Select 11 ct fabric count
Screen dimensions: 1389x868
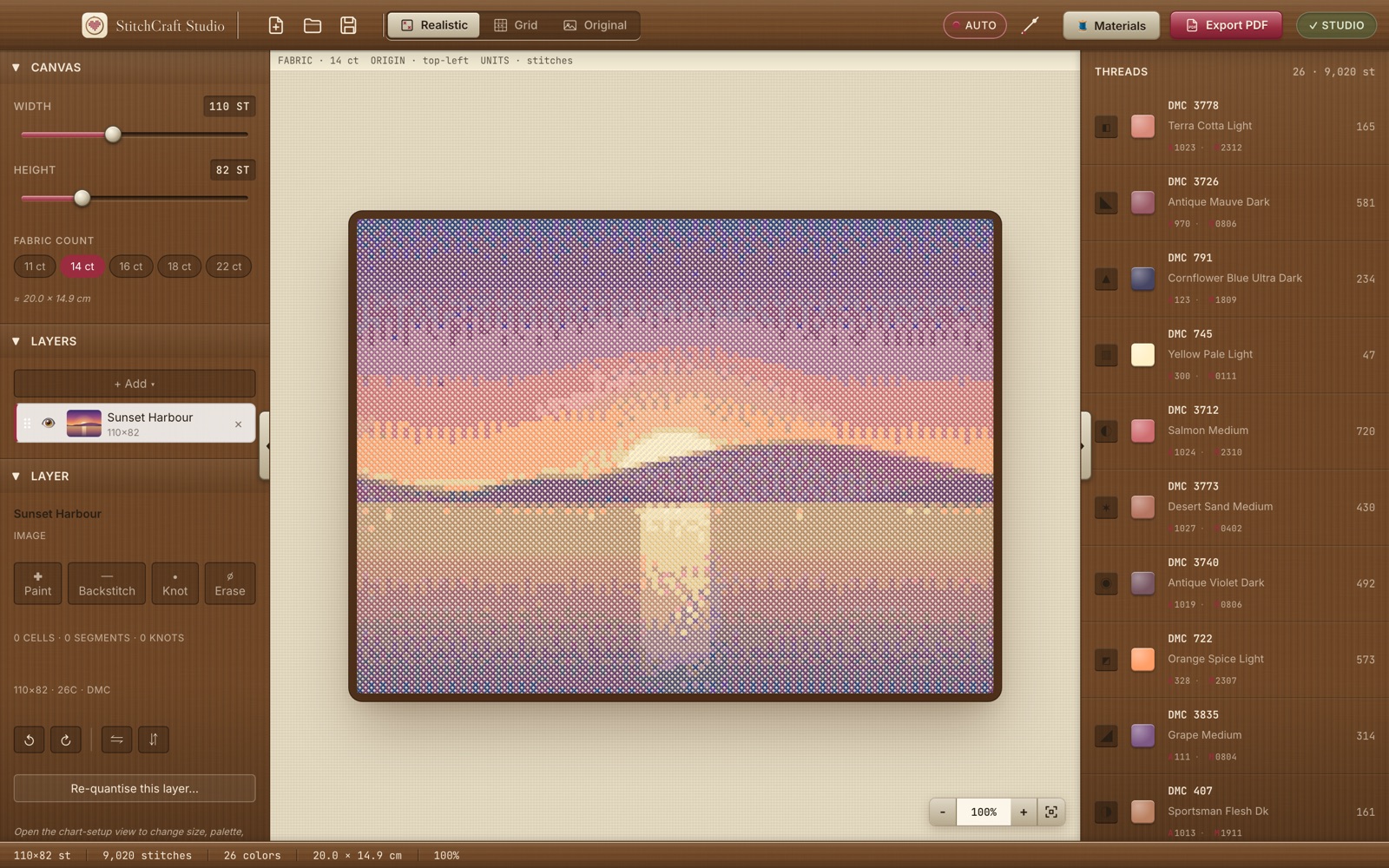(35, 266)
